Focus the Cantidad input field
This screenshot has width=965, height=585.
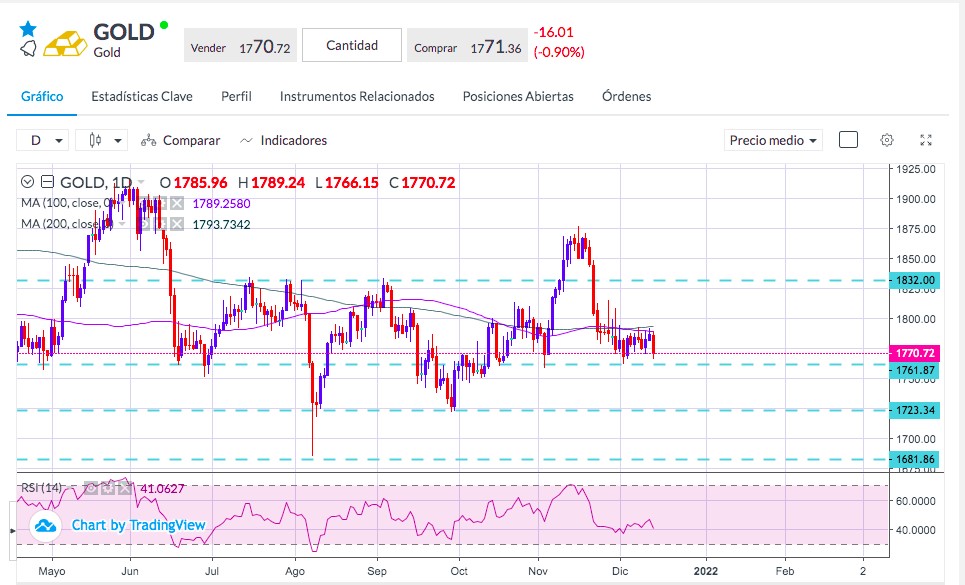352,45
